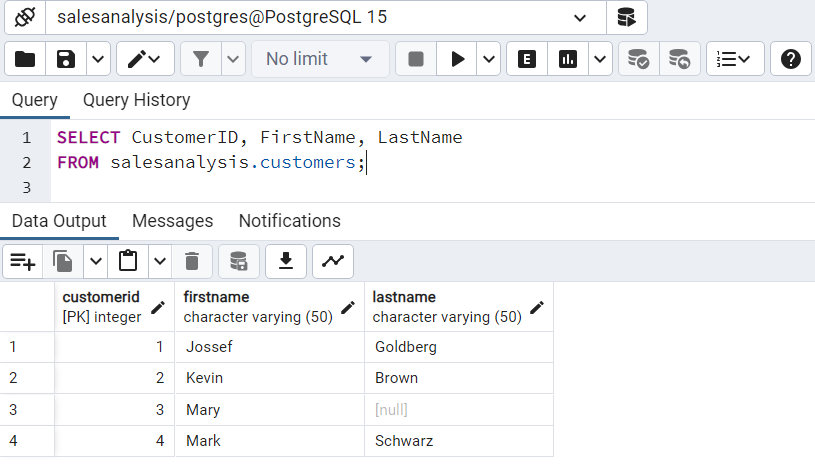Click the Explain query icon

tap(527, 59)
